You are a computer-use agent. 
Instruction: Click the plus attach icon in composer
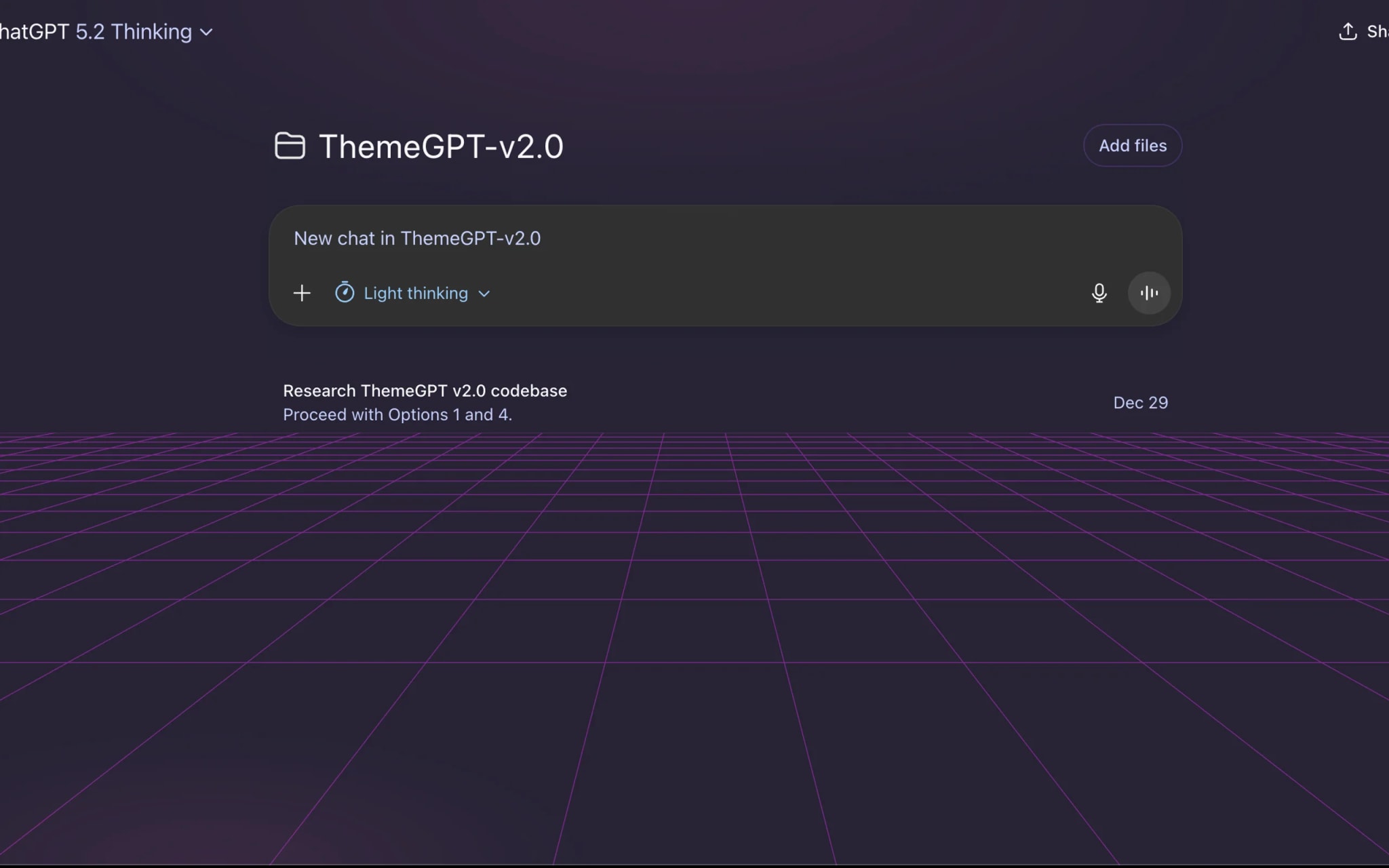pyautogui.click(x=302, y=293)
